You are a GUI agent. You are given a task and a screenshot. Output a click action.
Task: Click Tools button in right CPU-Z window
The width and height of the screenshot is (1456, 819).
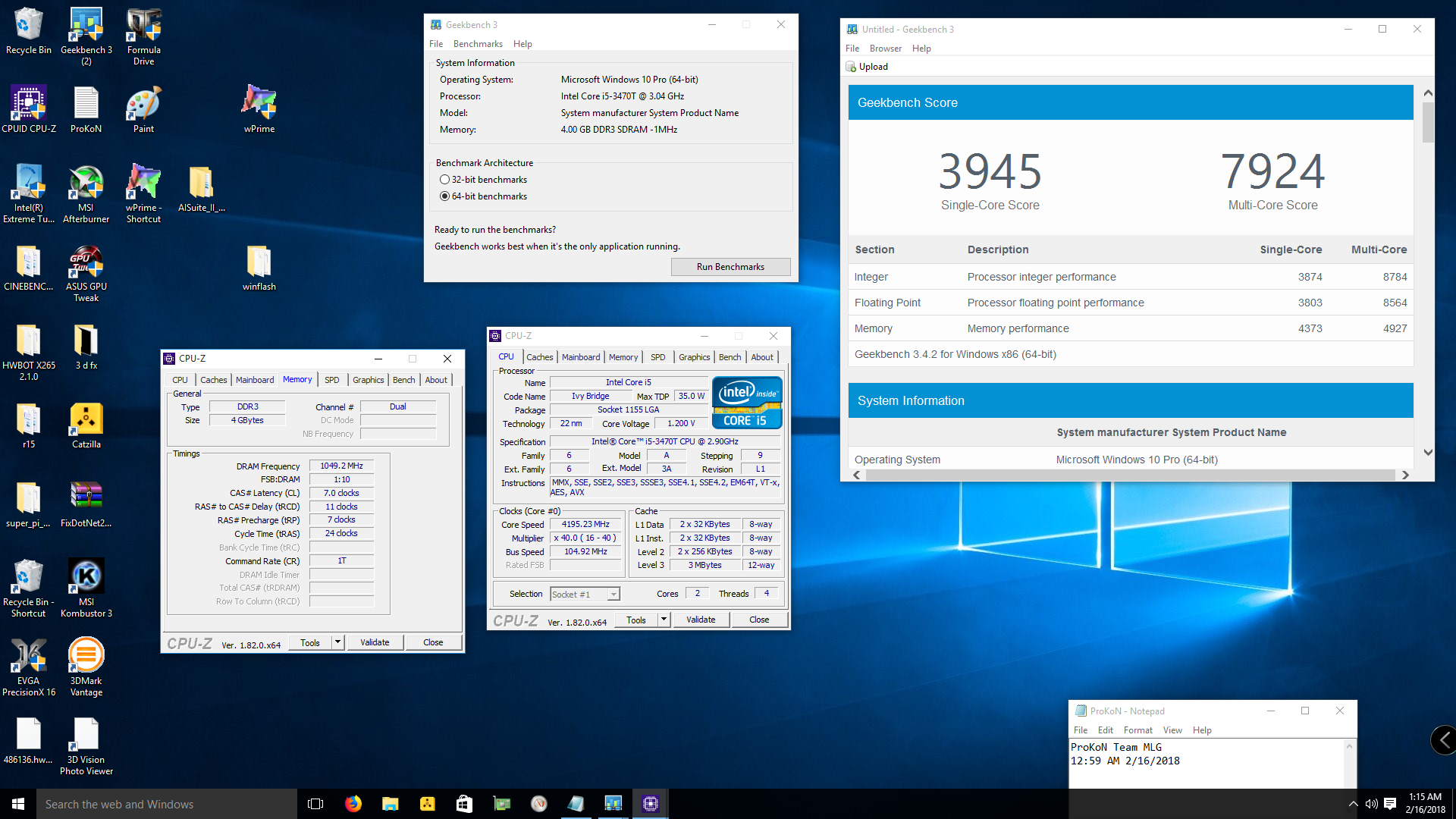coord(636,620)
